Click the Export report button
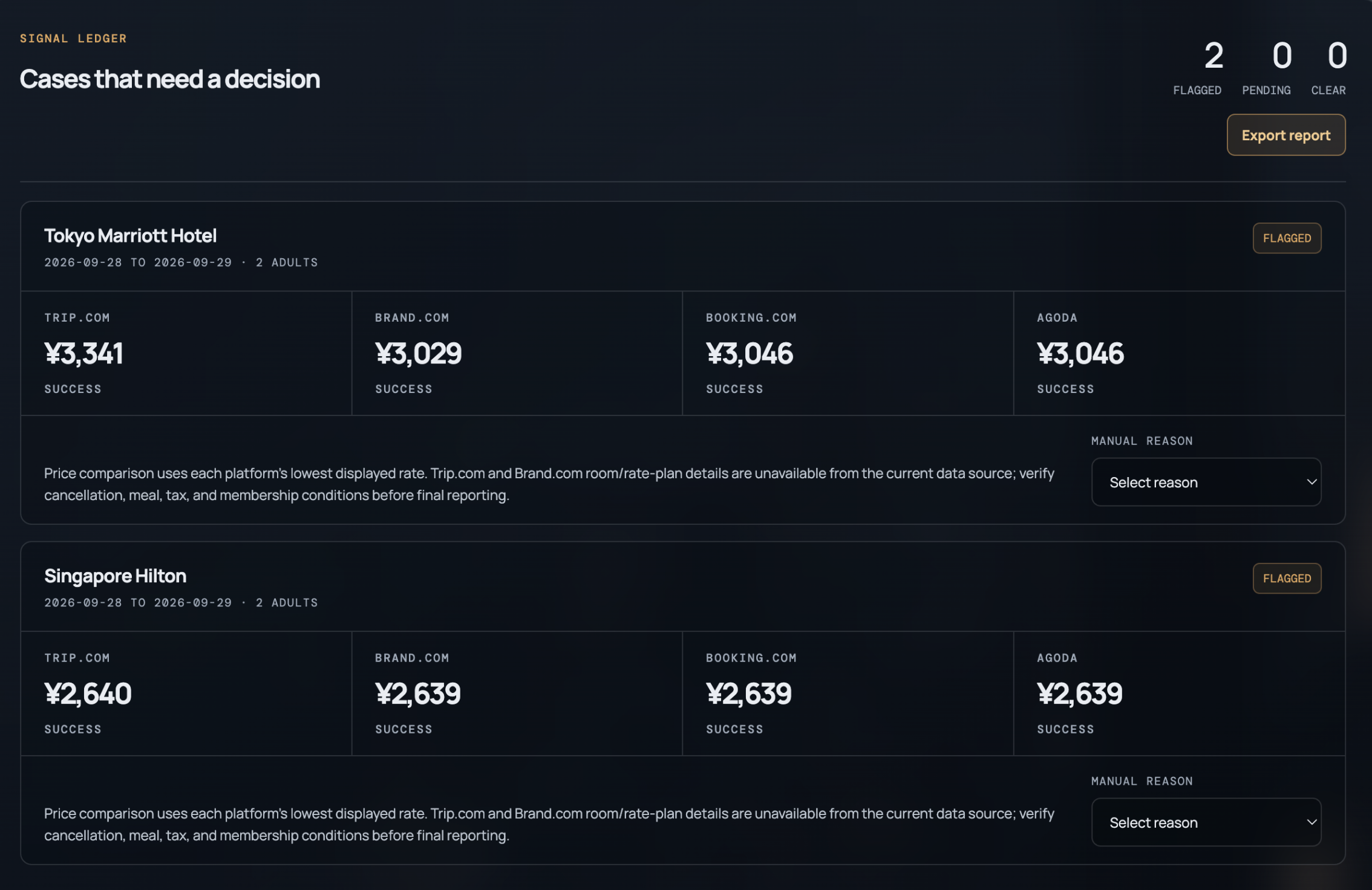Screen dimensions: 1372x890 pyautogui.click(x=1285, y=135)
